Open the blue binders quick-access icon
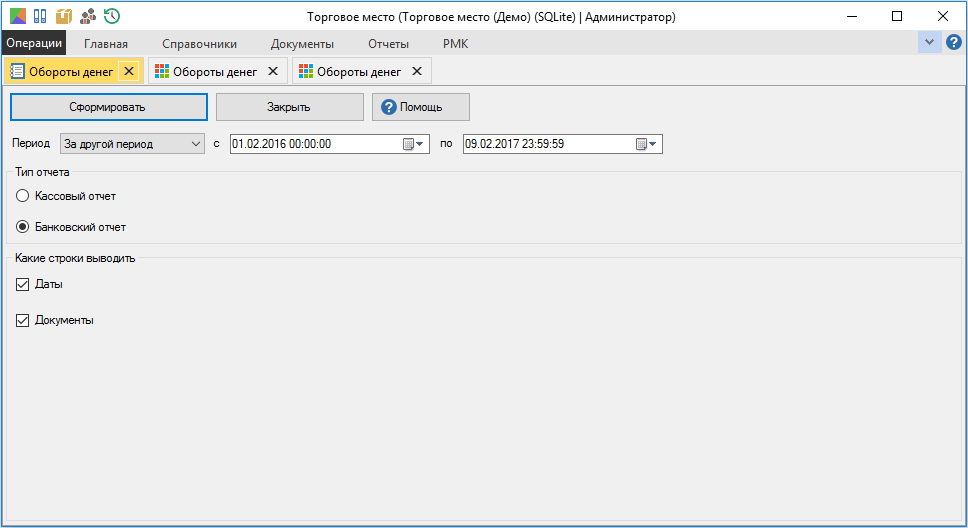Screen dimensions: 968x528 40,16
